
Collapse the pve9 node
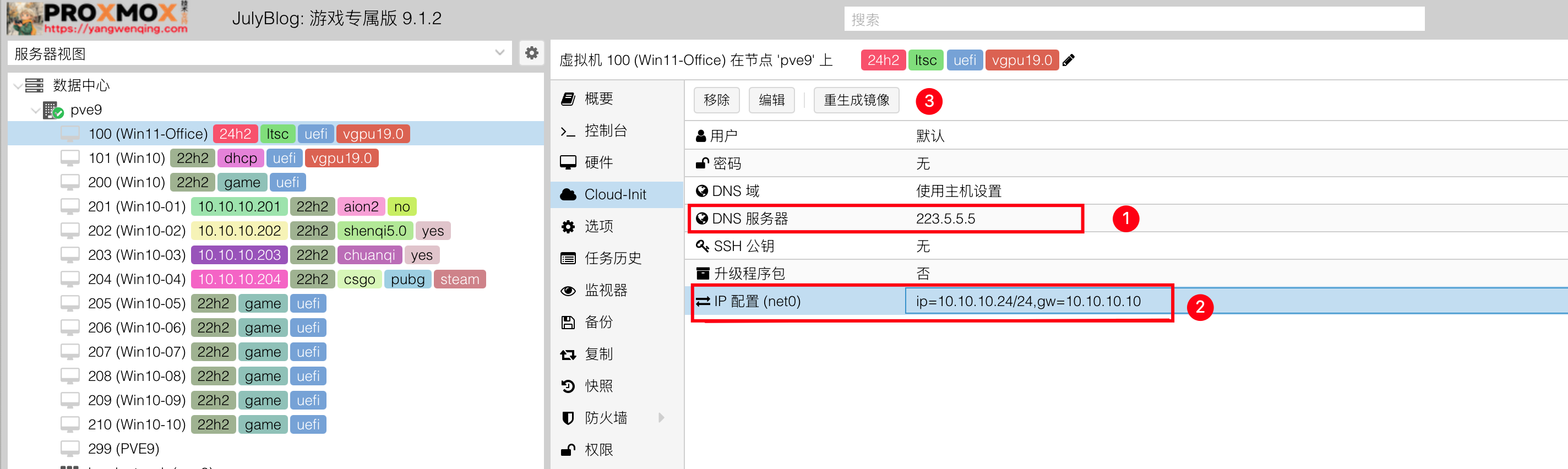[35, 110]
